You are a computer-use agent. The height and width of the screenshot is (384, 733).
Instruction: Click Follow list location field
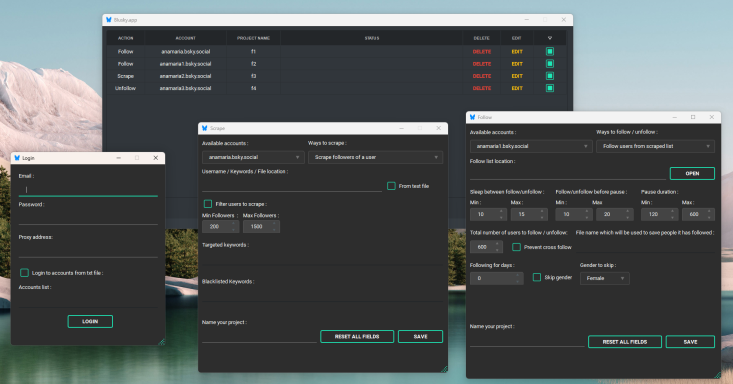[x=568, y=174]
